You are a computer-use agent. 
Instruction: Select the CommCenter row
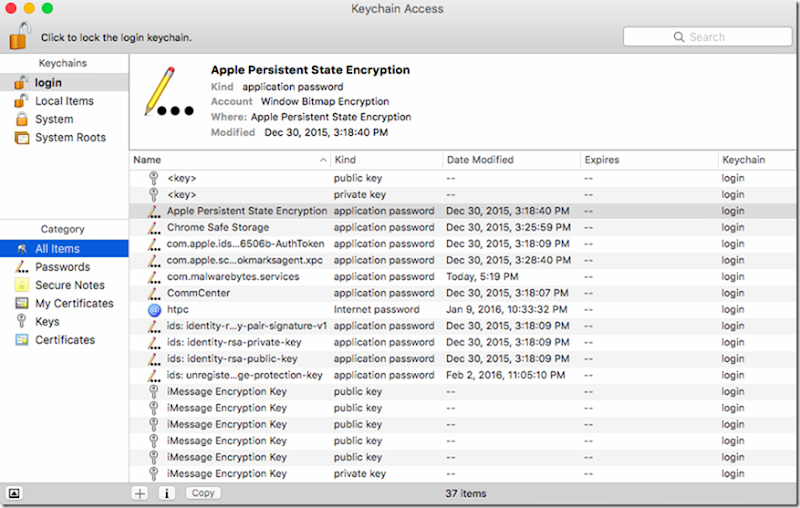coord(463,293)
